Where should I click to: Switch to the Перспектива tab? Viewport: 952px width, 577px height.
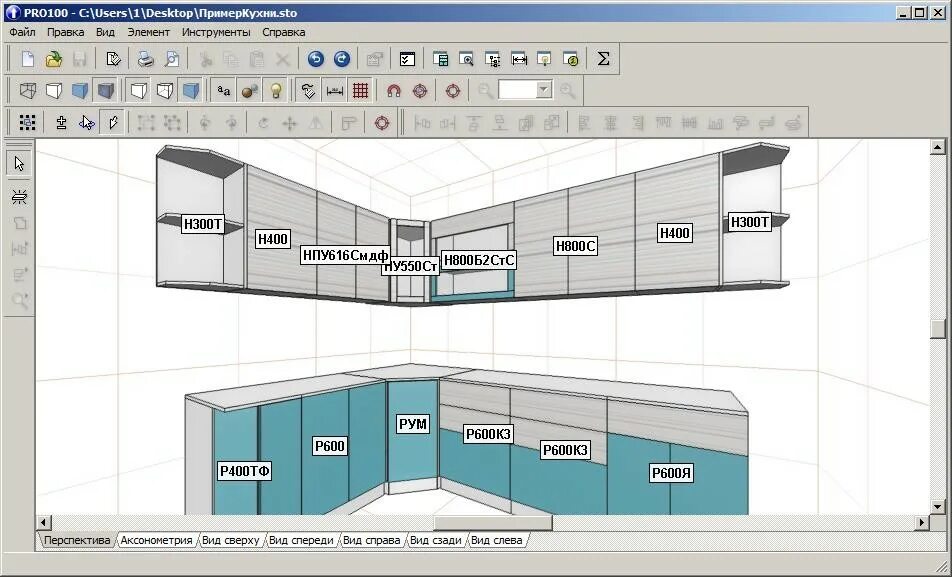click(x=77, y=540)
